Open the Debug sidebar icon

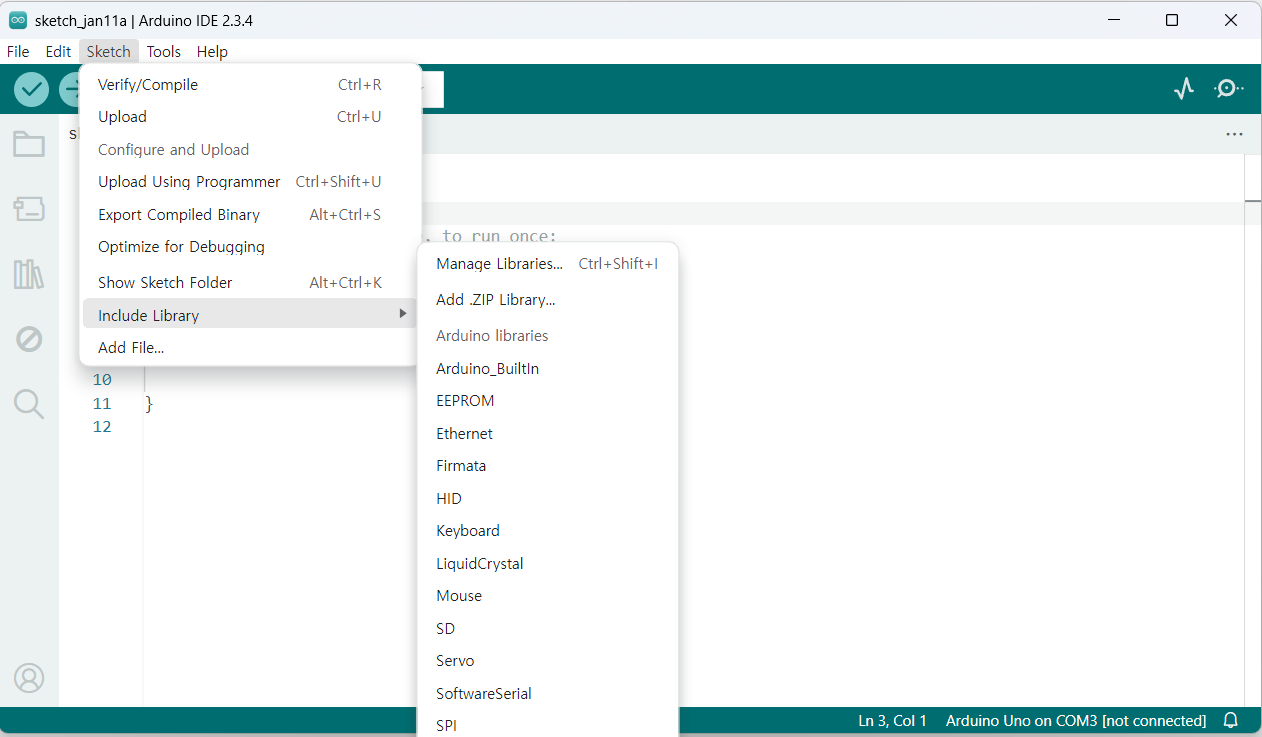pos(29,339)
